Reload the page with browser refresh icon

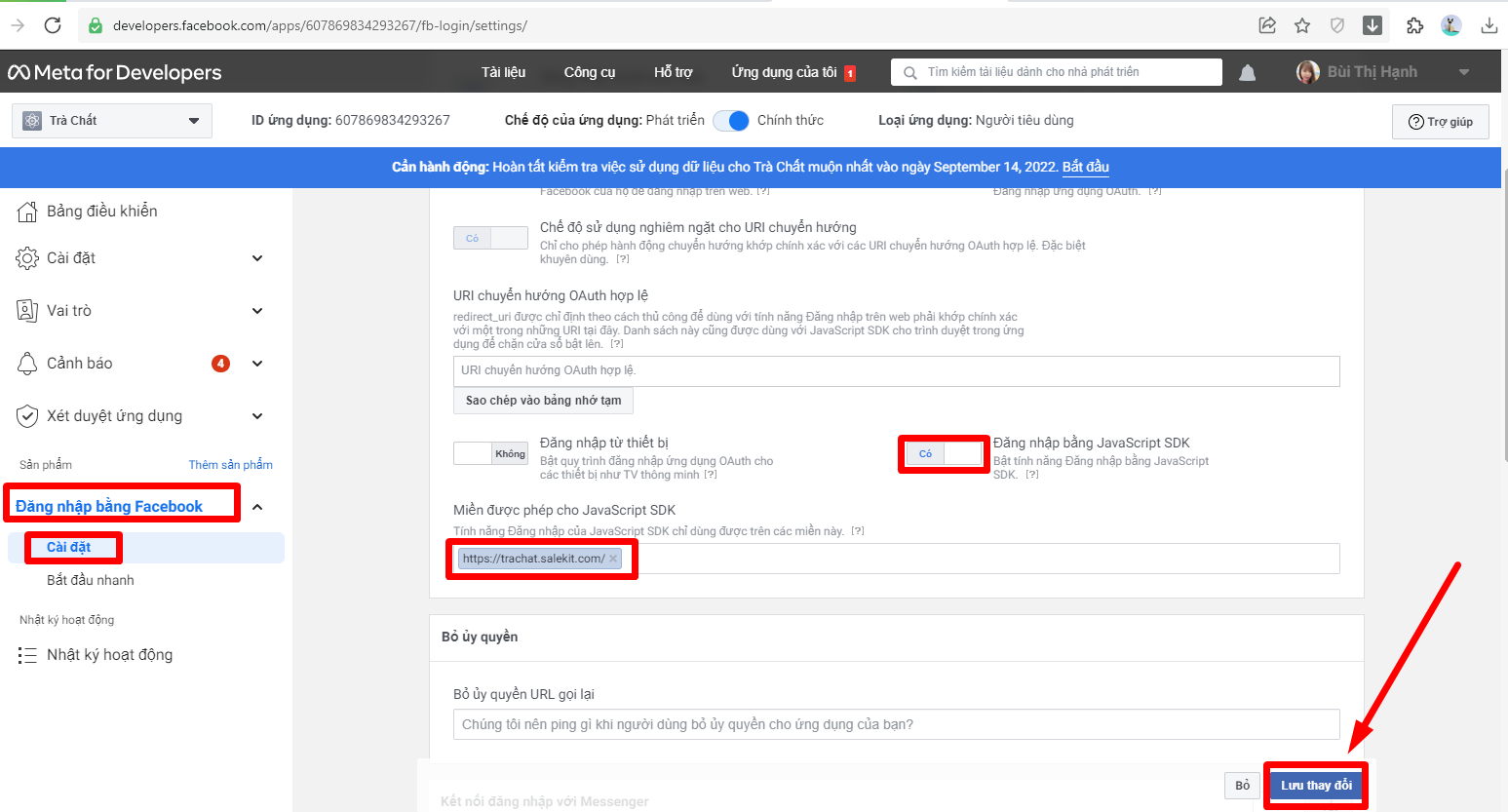point(53,25)
